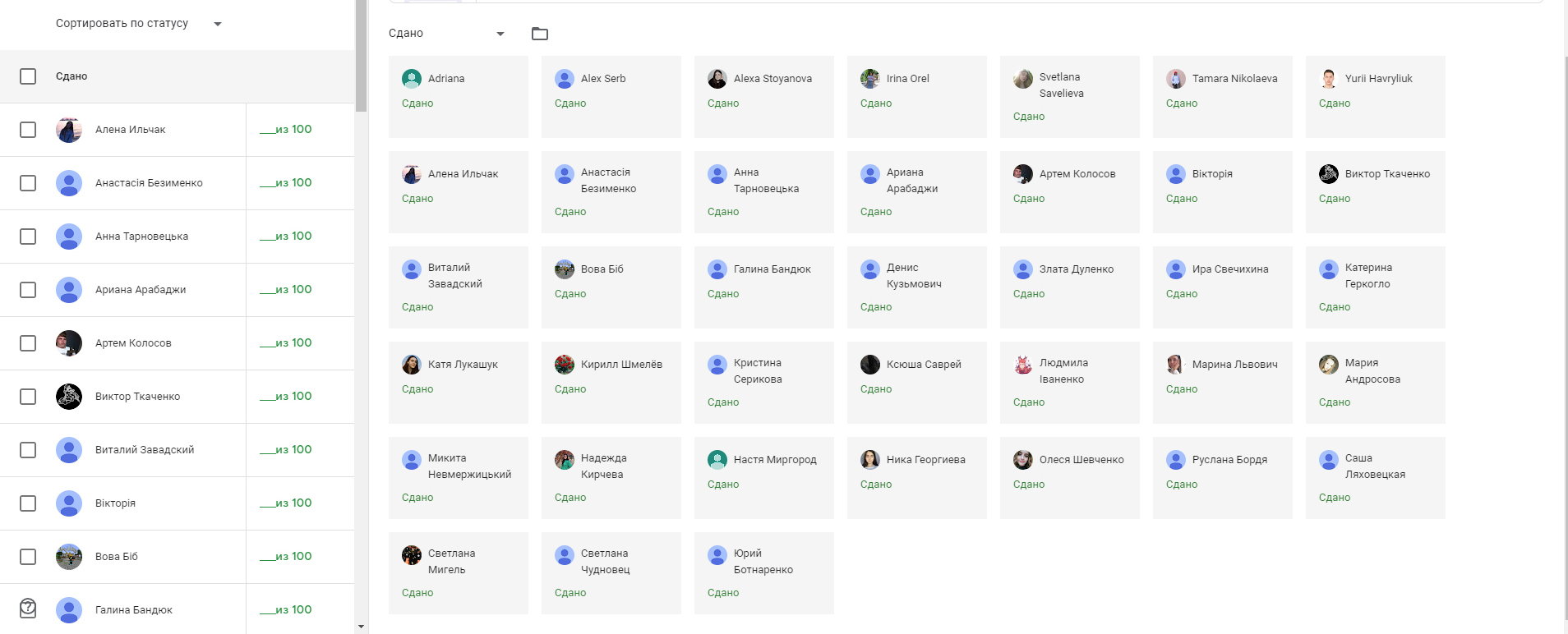
Task: Check the box for Анастасія Безименко
Action: click(28, 183)
